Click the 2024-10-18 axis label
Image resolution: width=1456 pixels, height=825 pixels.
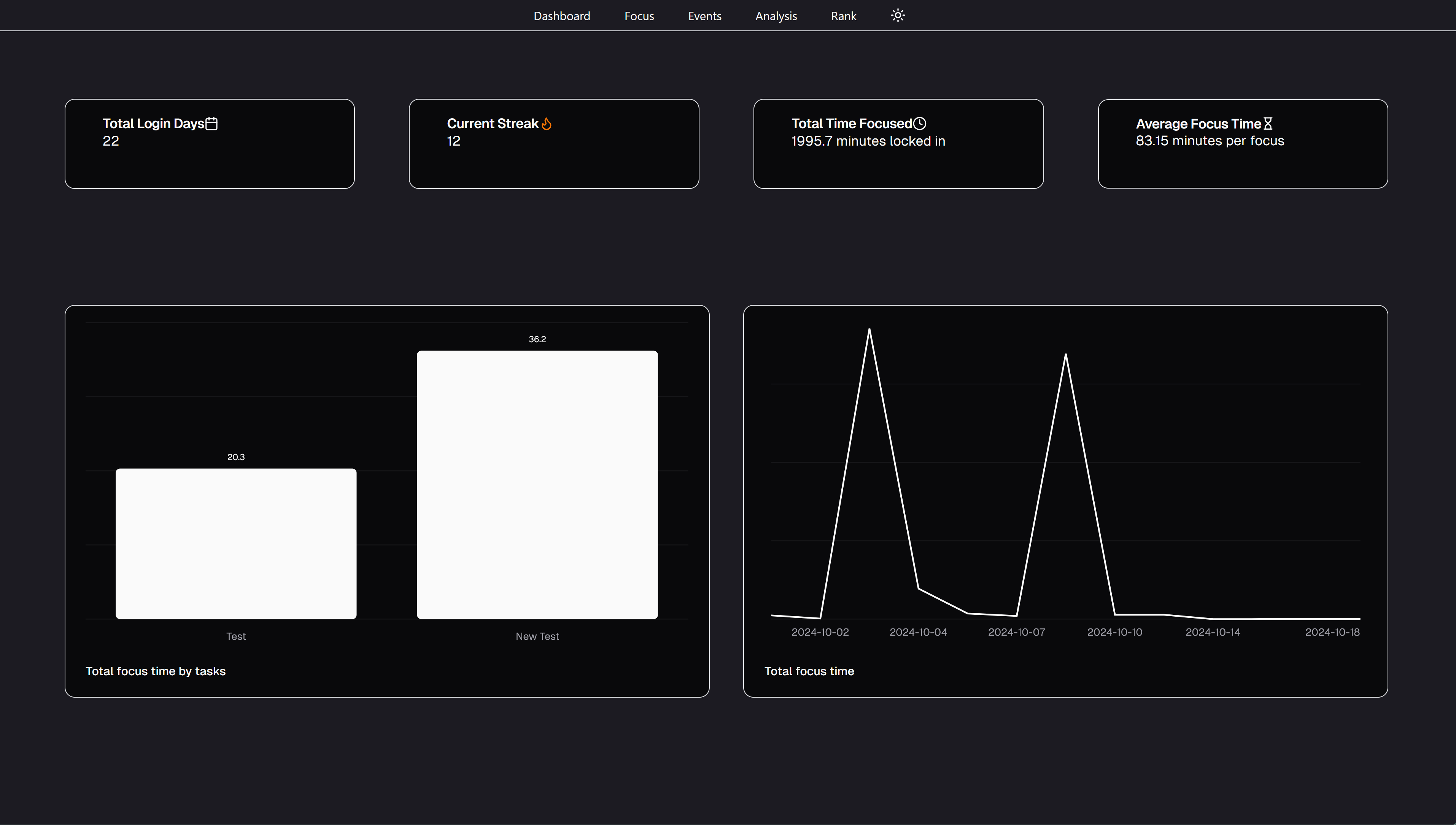pyautogui.click(x=1332, y=632)
